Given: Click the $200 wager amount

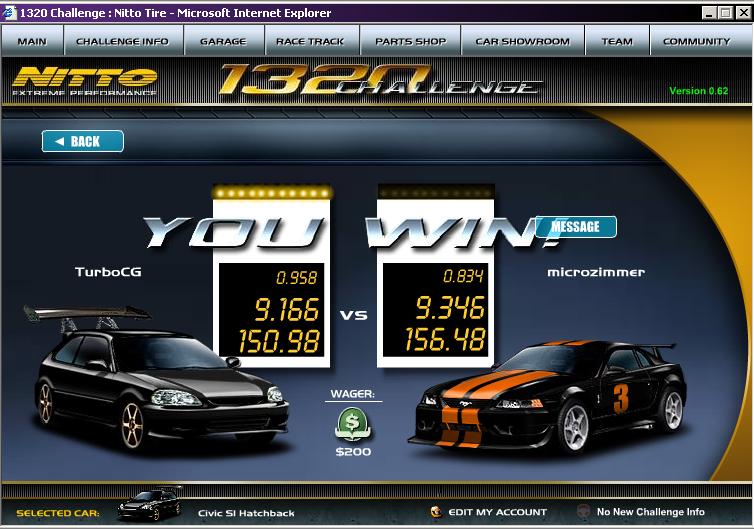Looking at the screenshot, I should point(353,452).
